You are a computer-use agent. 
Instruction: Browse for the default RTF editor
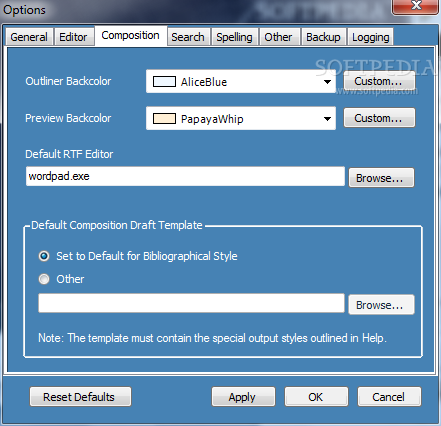click(x=381, y=178)
